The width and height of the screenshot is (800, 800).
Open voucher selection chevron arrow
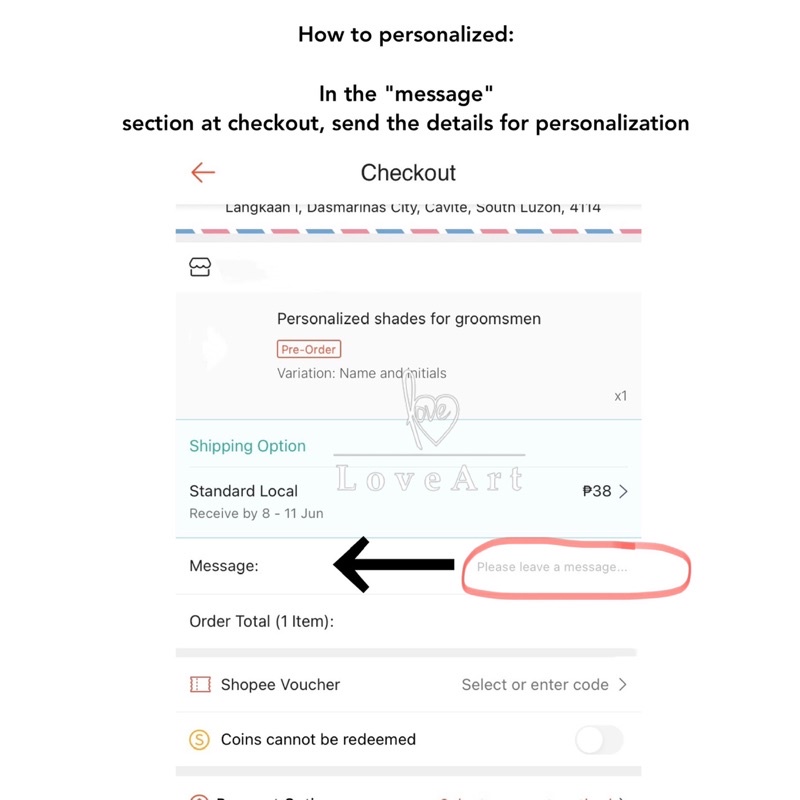tap(623, 685)
